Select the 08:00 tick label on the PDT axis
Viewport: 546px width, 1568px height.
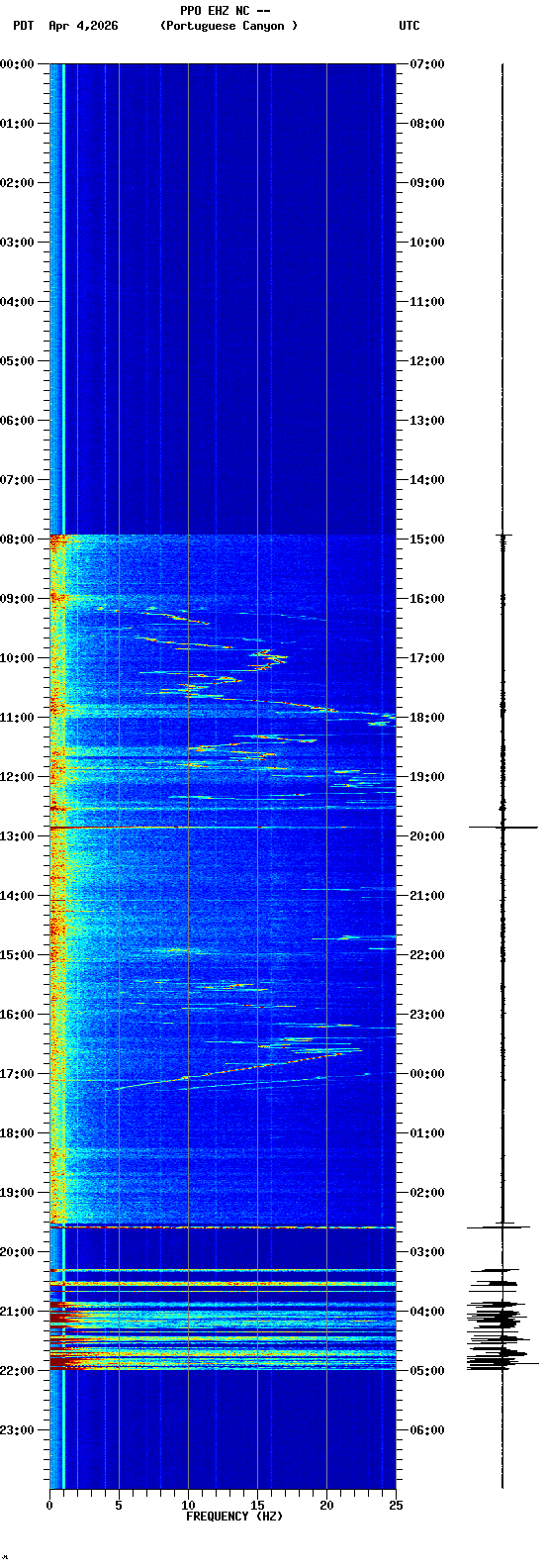18,539
